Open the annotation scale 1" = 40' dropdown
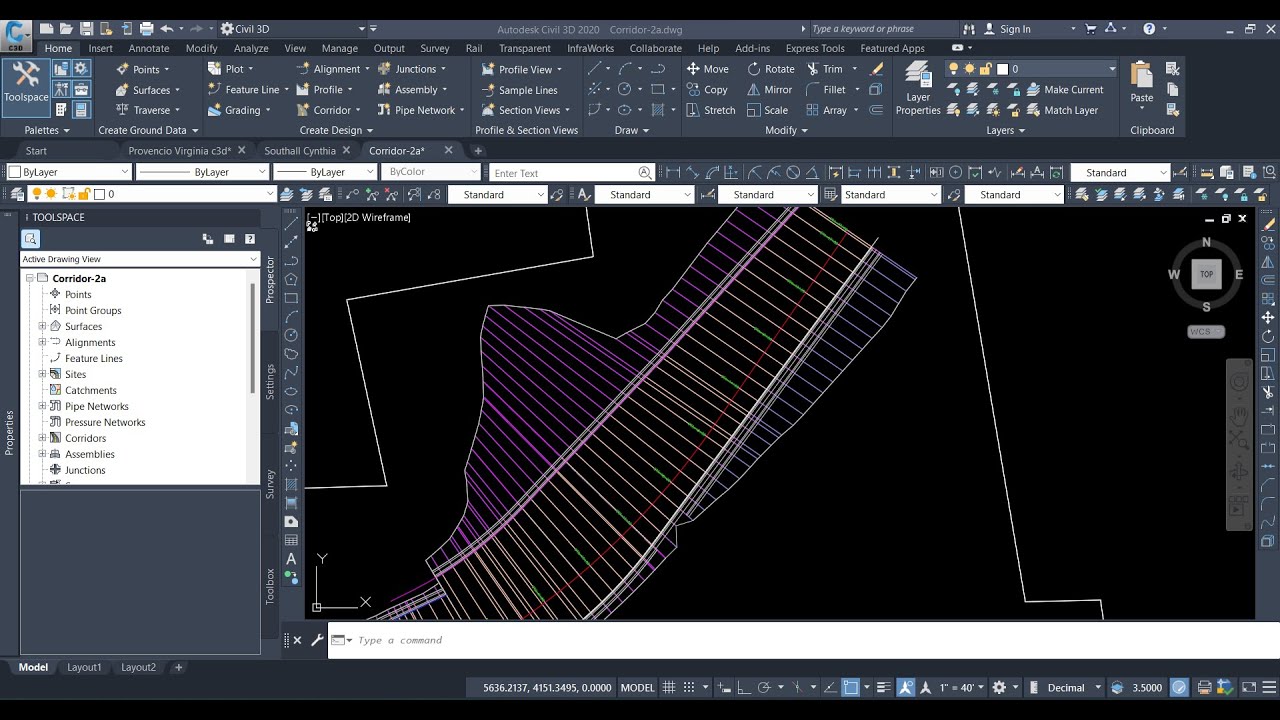This screenshot has height=720, width=1280. pos(963,688)
